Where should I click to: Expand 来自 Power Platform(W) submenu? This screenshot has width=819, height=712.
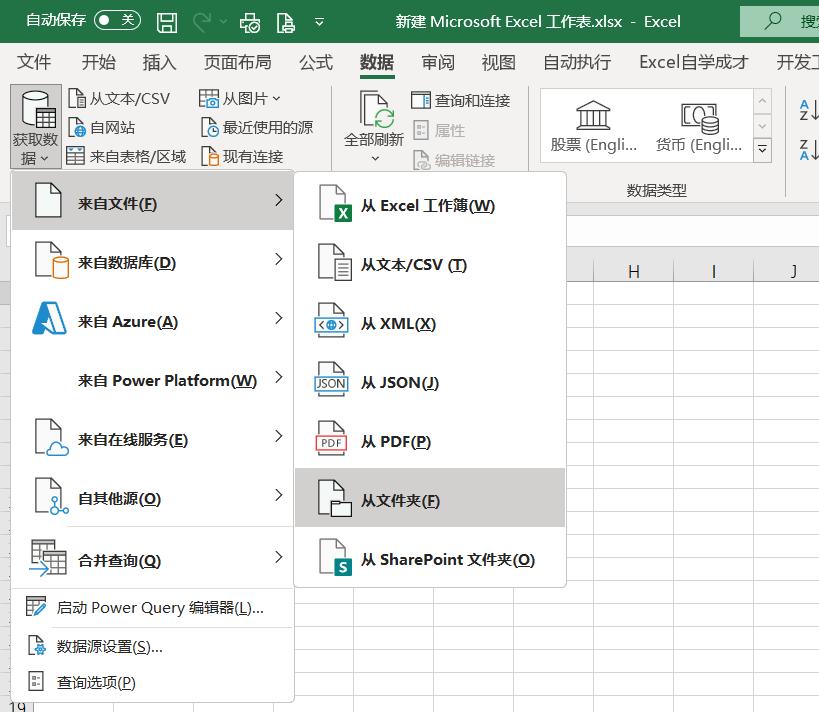click(x=152, y=378)
